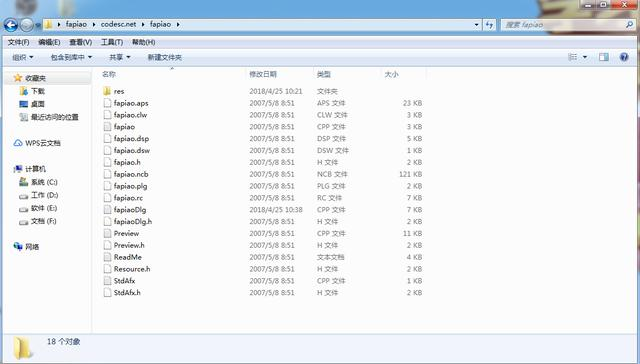Select the fapiao.ncb file icon
This screenshot has width=640, height=364.
tap(107, 174)
